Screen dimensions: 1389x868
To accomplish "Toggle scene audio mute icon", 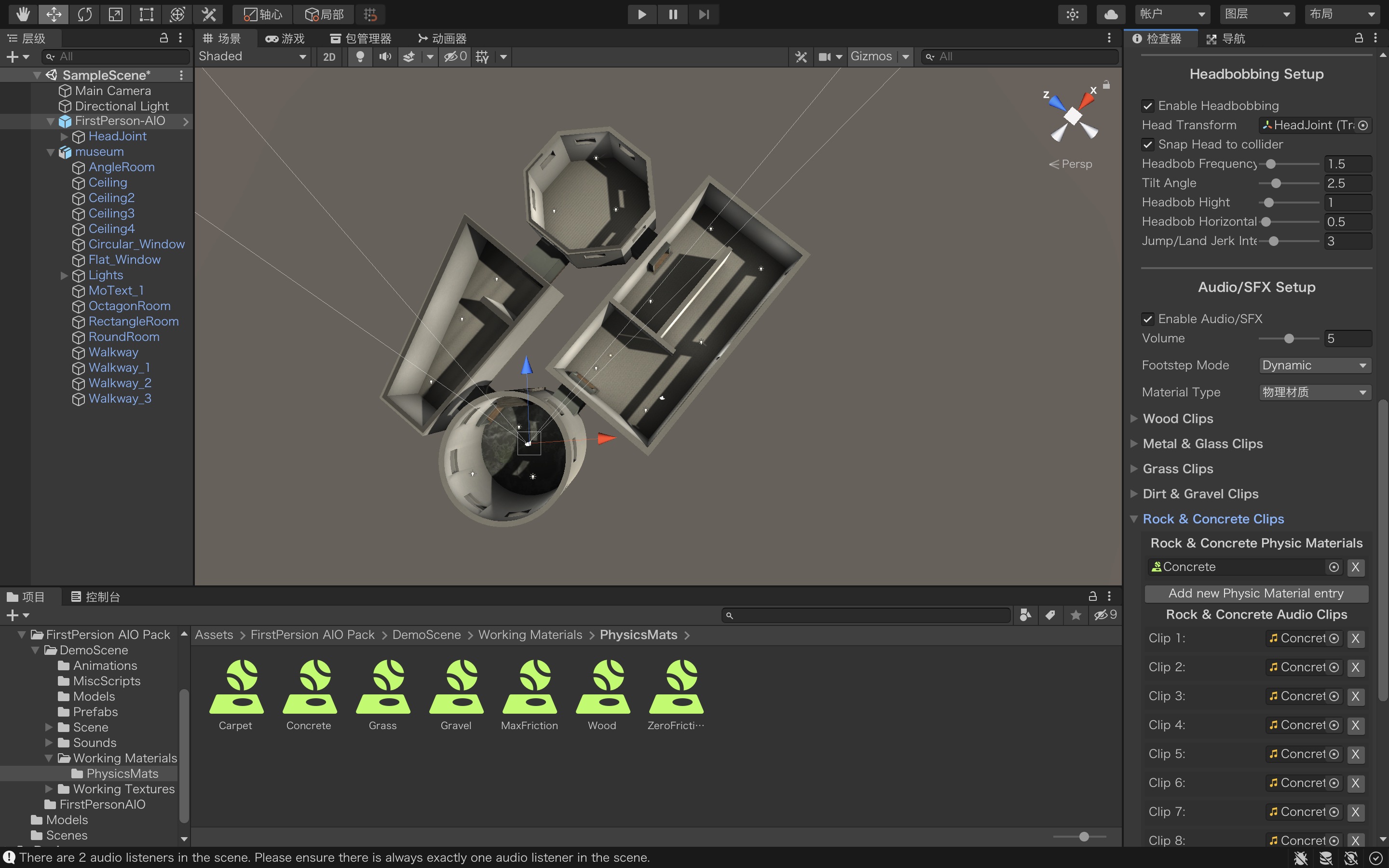I will point(385,56).
